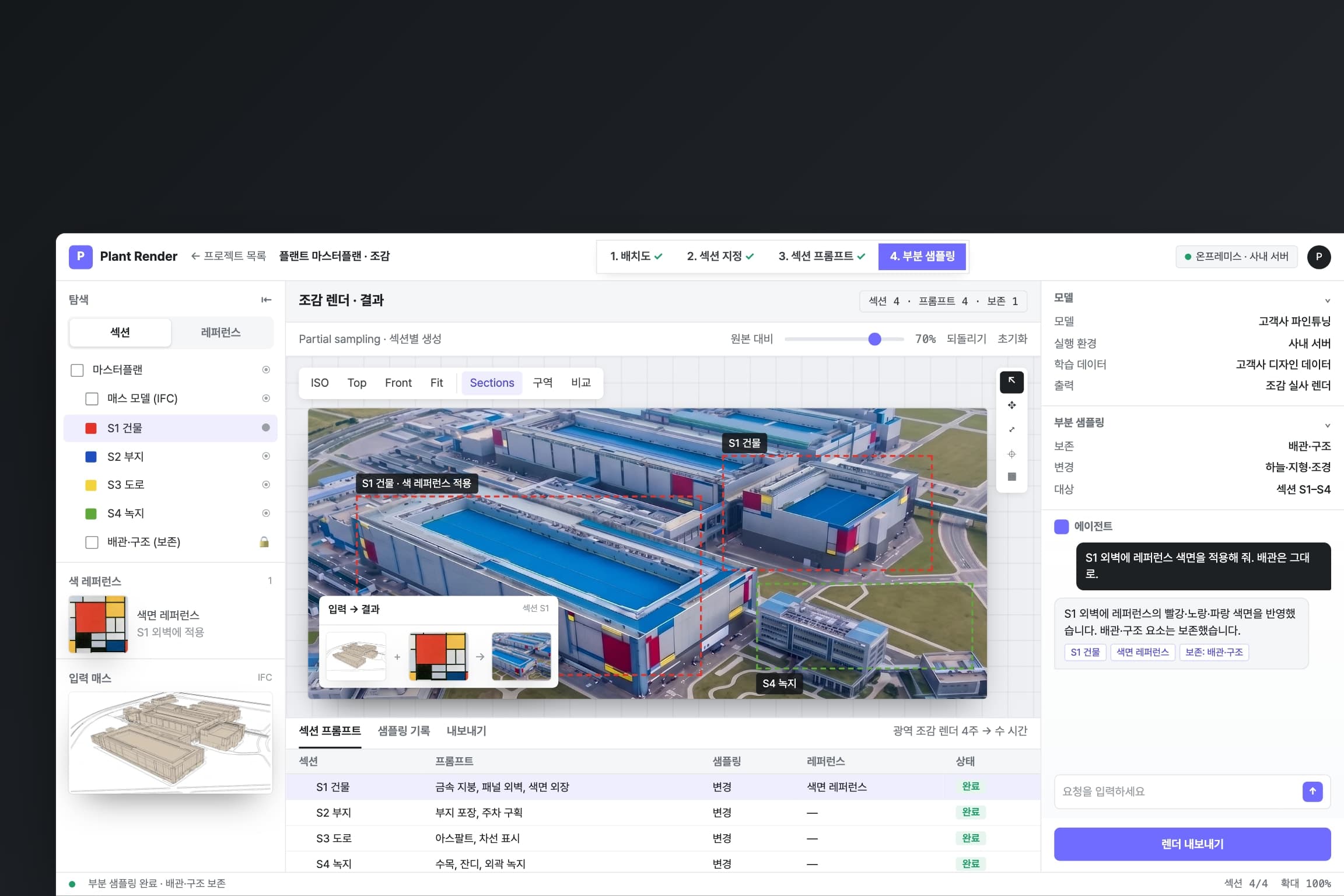This screenshot has height=896, width=1344.
Task: Click the red S1 건물 color swatch
Action: click(x=91, y=428)
